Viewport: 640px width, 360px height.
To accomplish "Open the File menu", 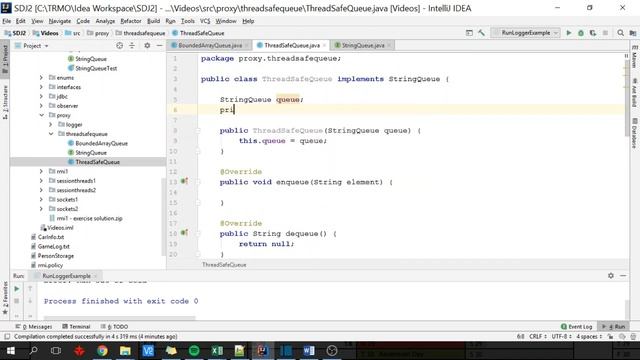I will 7,21.
